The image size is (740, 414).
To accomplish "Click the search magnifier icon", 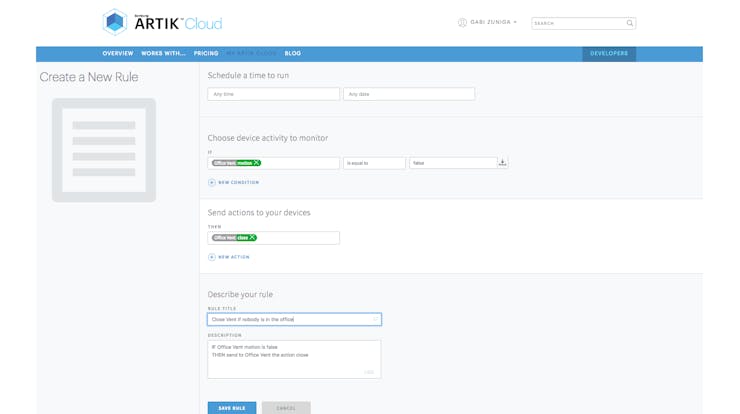I will [629, 23].
